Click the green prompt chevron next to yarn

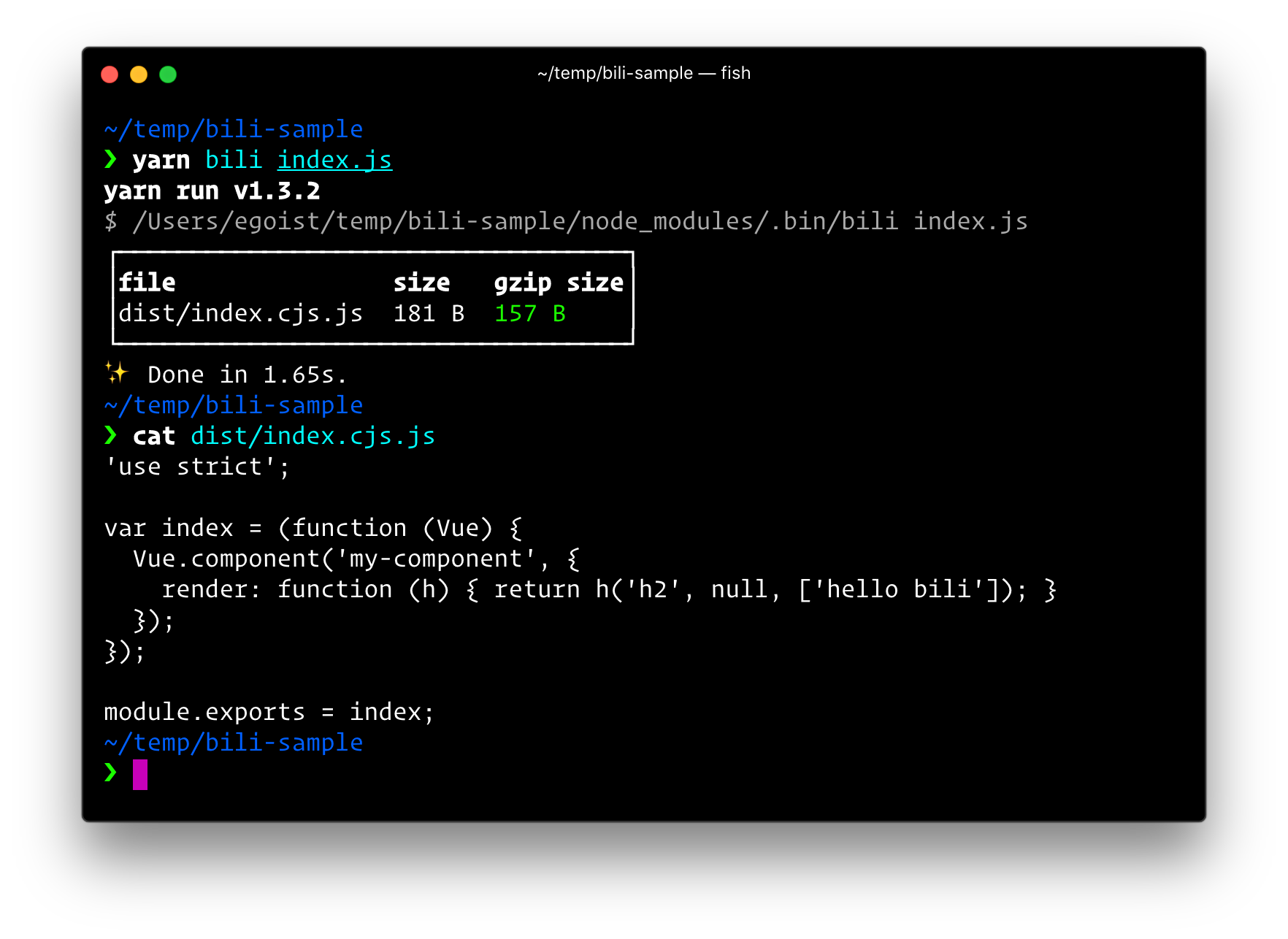110,159
